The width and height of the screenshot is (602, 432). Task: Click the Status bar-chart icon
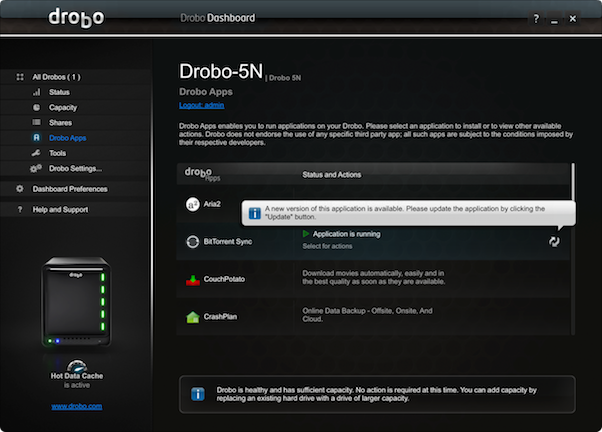point(36,92)
